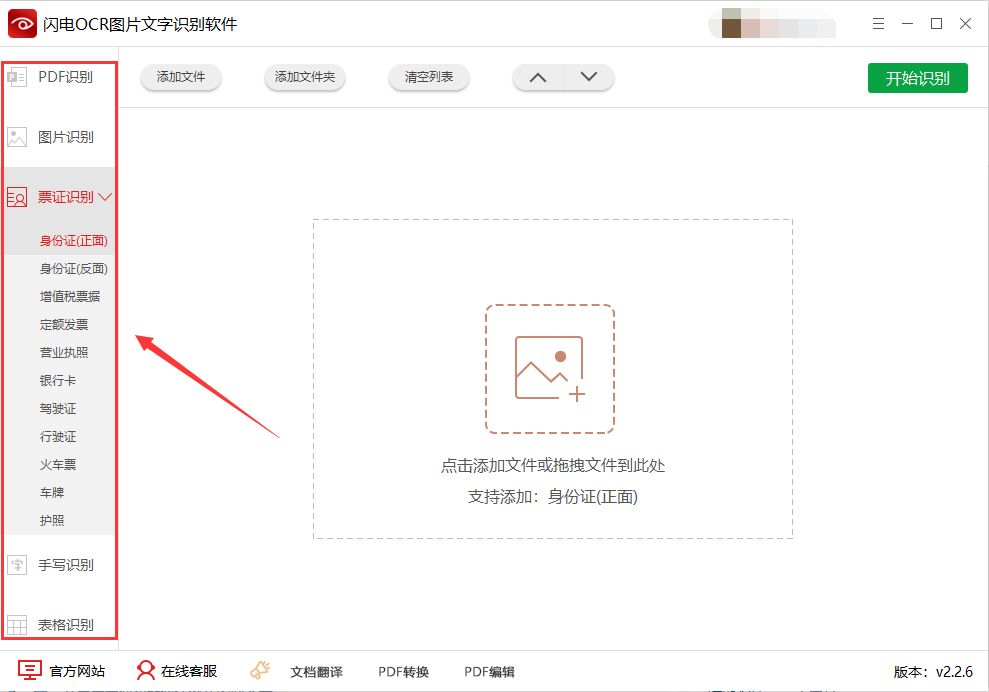Switch to 图片识别 mode
The height and width of the screenshot is (692, 989).
pyautogui.click(x=66, y=137)
